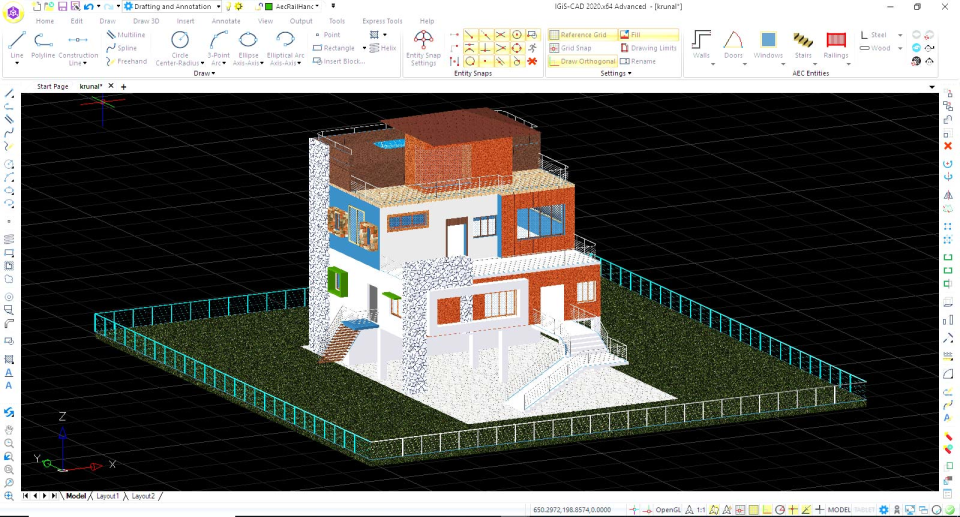
Task: Switch to the Start Page document tab
Action: 52,86
